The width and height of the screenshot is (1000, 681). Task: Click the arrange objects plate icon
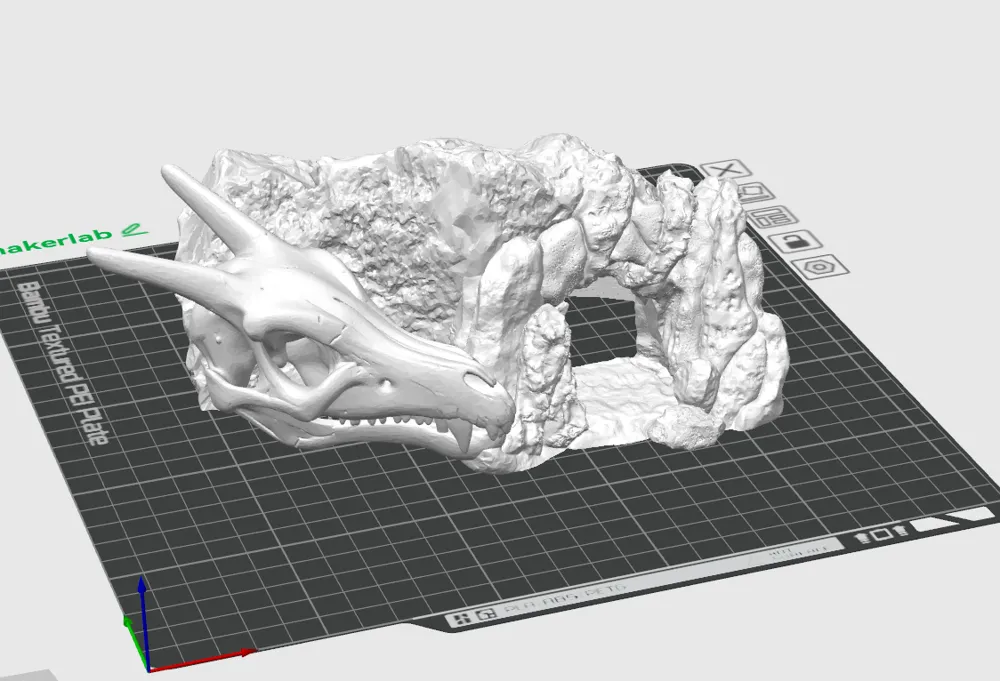[x=772, y=217]
